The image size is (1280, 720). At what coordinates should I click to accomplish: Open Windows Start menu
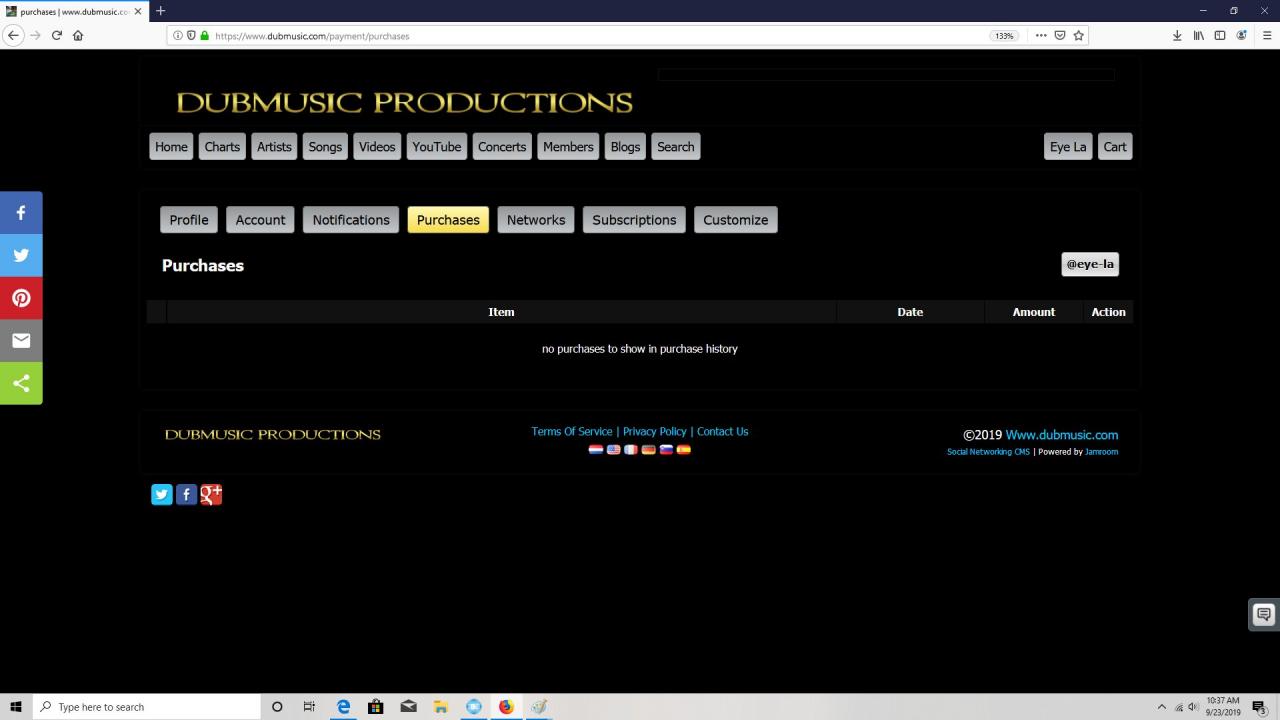(16, 707)
